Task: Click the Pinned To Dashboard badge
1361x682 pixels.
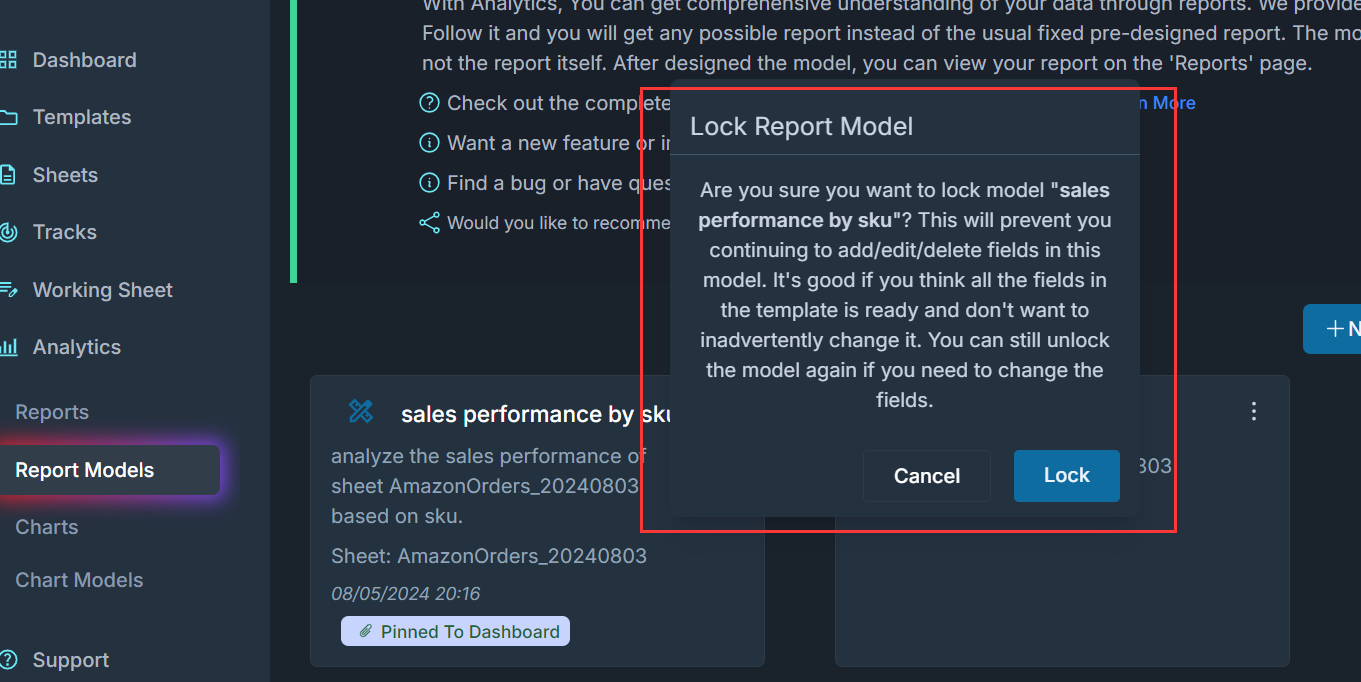Action: [456, 631]
